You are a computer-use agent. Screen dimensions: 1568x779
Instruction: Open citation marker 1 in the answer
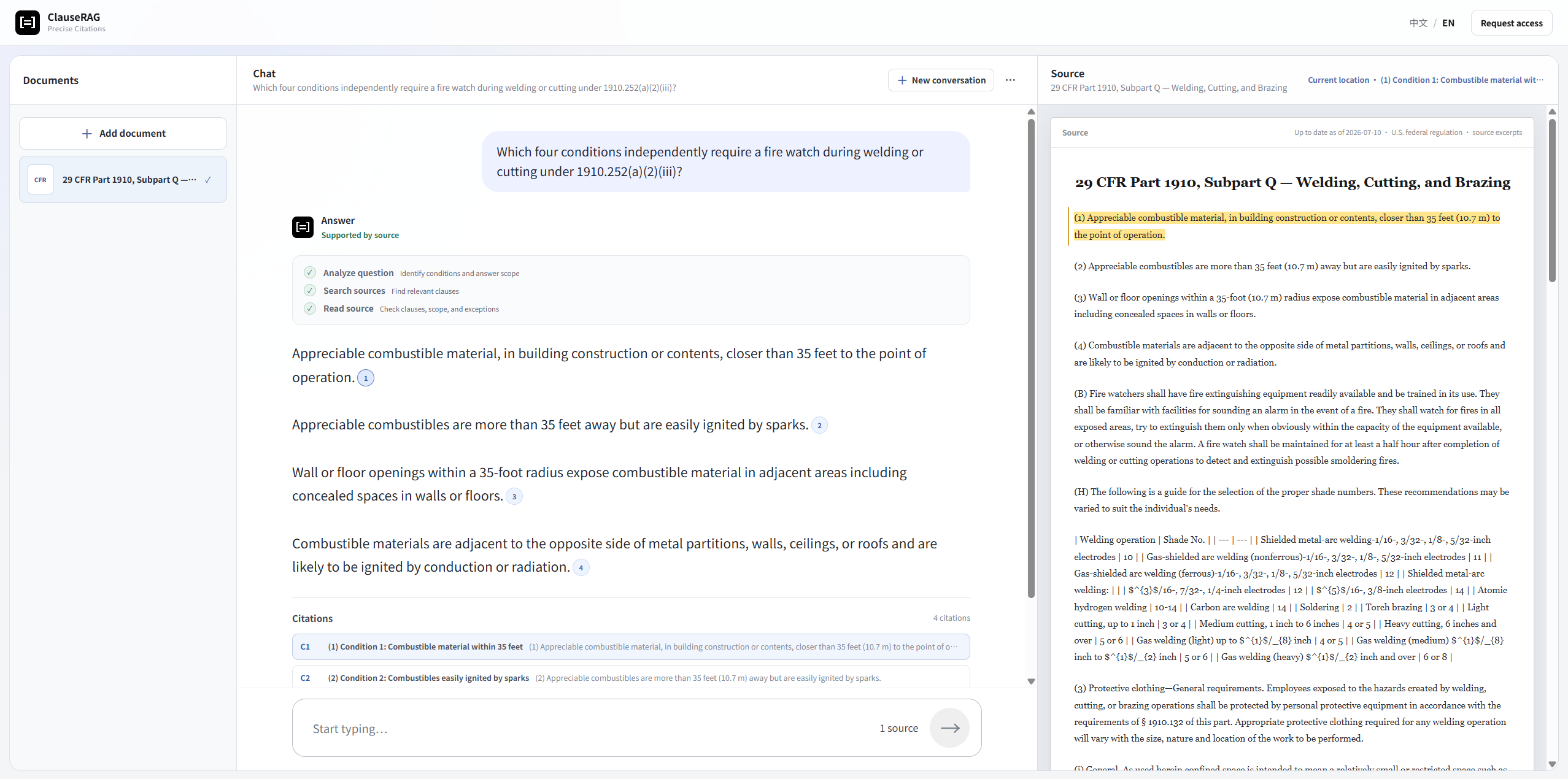(x=366, y=378)
